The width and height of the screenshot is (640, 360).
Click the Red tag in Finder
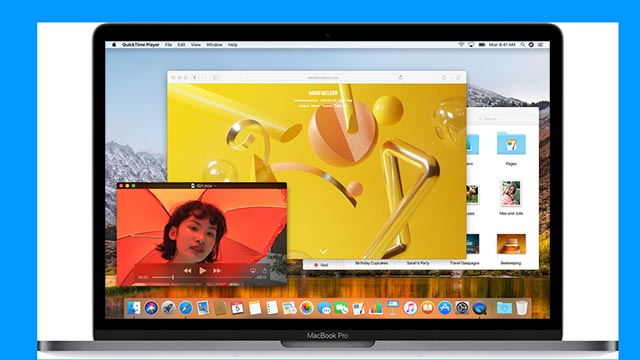(x=321, y=265)
